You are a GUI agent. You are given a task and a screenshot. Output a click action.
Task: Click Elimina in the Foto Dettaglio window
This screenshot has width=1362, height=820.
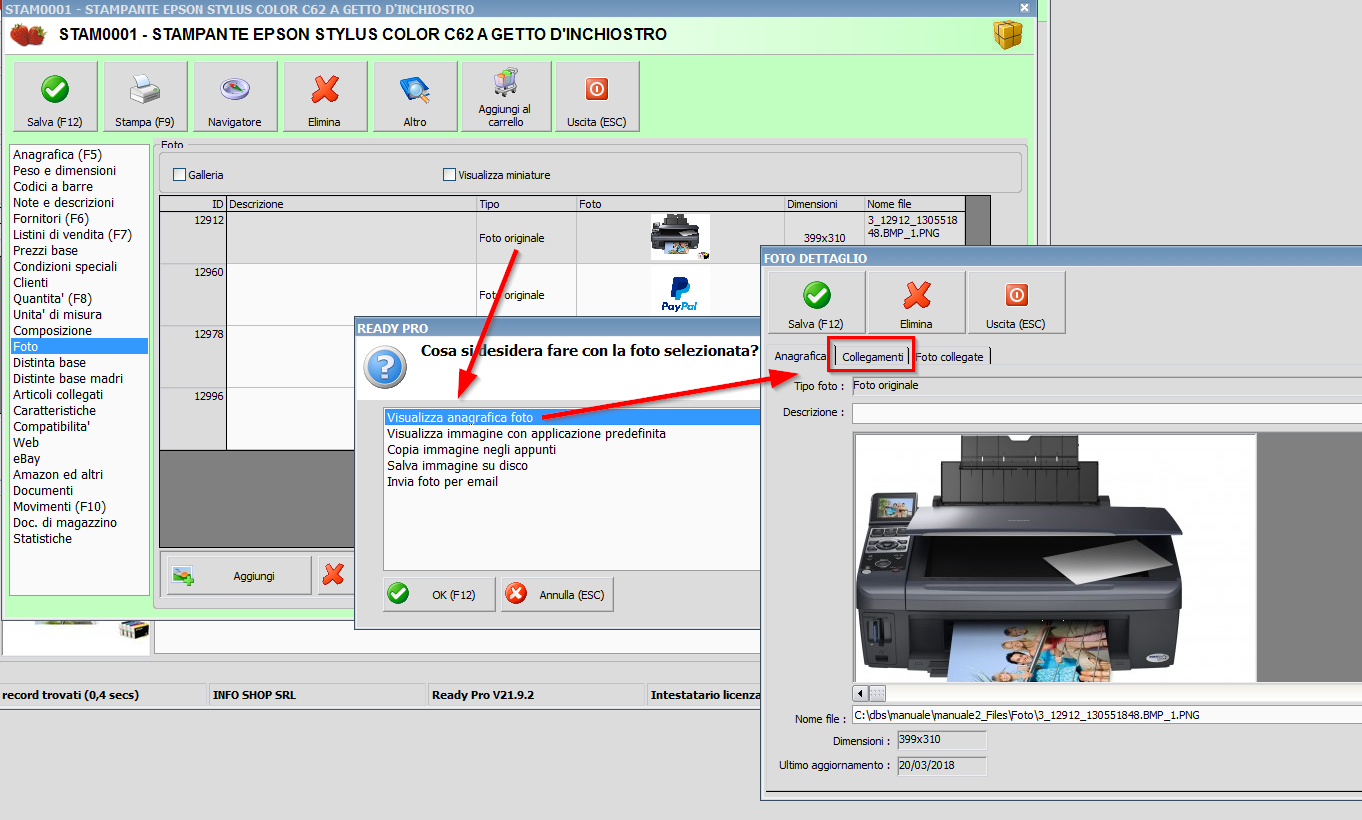click(x=916, y=302)
